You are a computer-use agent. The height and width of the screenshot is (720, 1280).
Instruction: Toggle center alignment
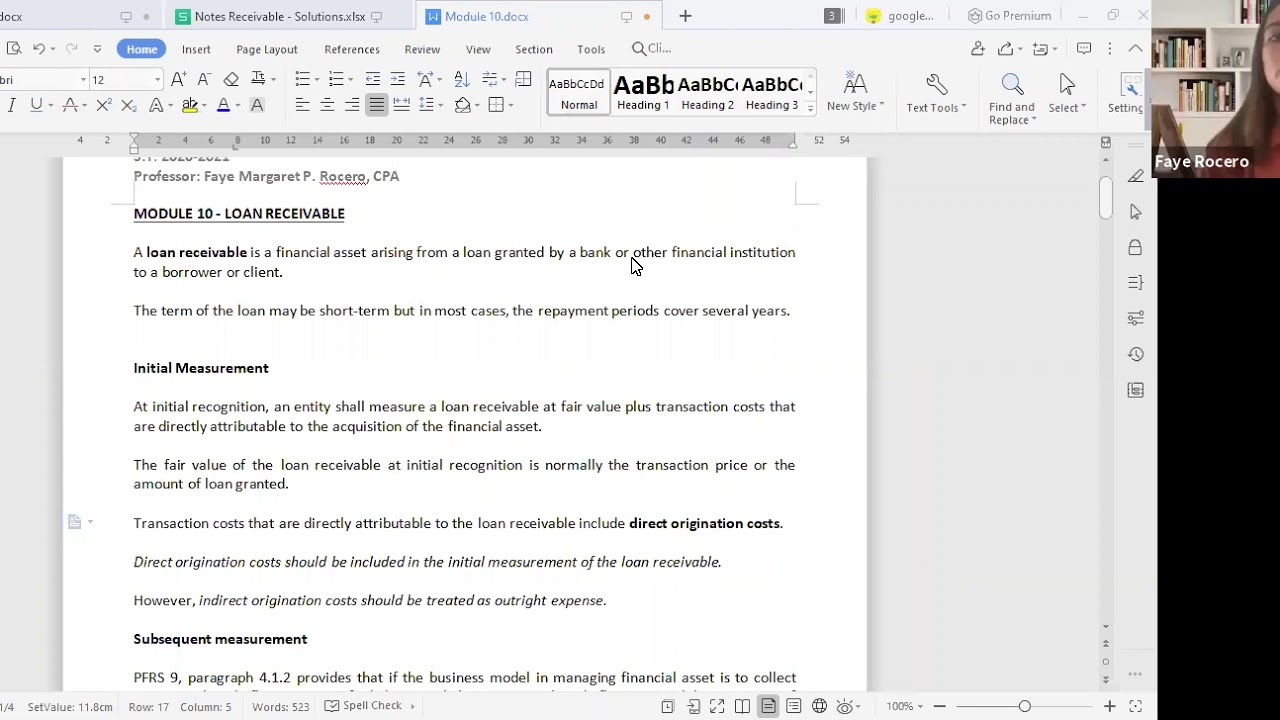point(327,105)
